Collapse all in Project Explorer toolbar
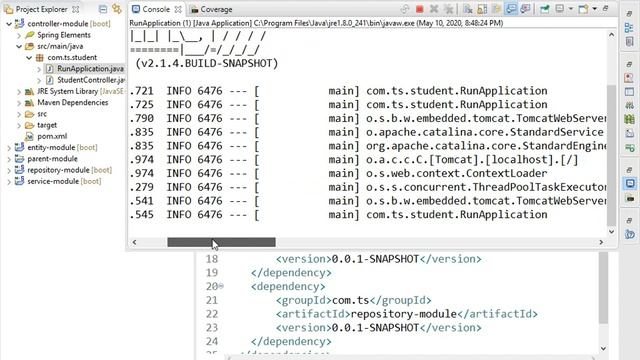The height and width of the screenshot is (360, 640). 103,9
